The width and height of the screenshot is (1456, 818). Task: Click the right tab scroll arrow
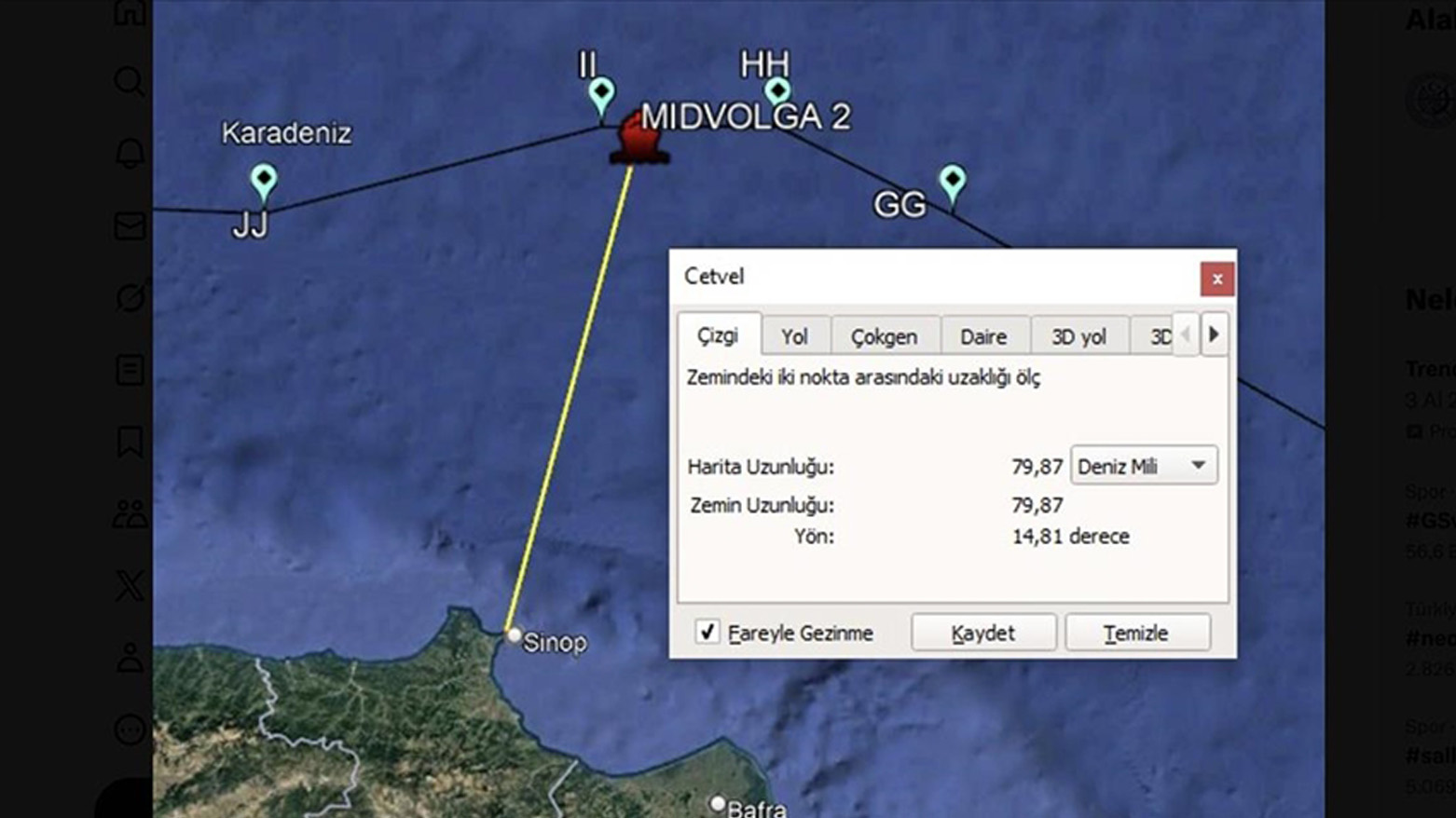tap(1215, 334)
